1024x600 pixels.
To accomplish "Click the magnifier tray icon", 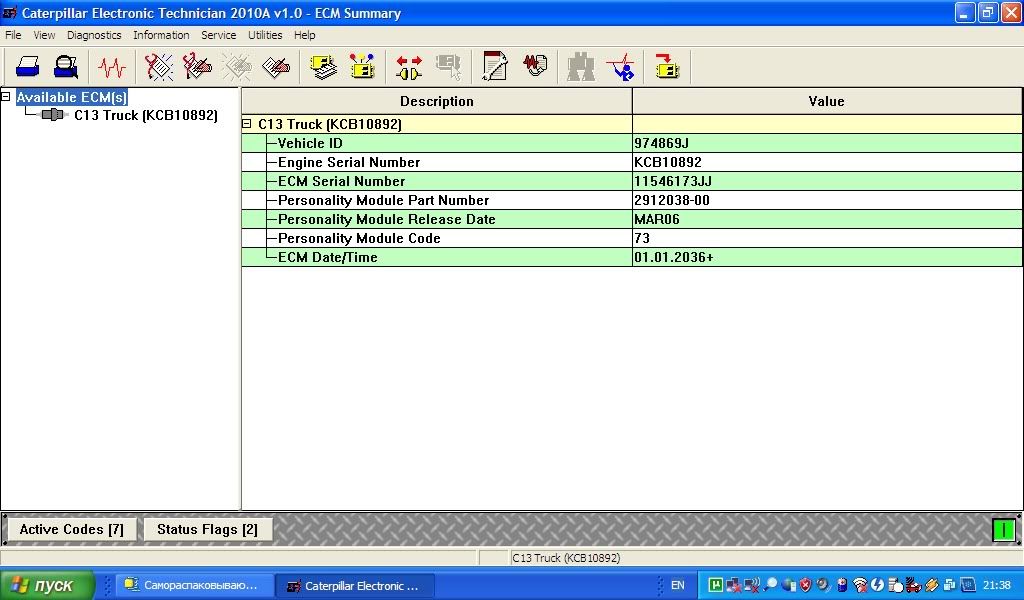I will [x=771, y=585].
